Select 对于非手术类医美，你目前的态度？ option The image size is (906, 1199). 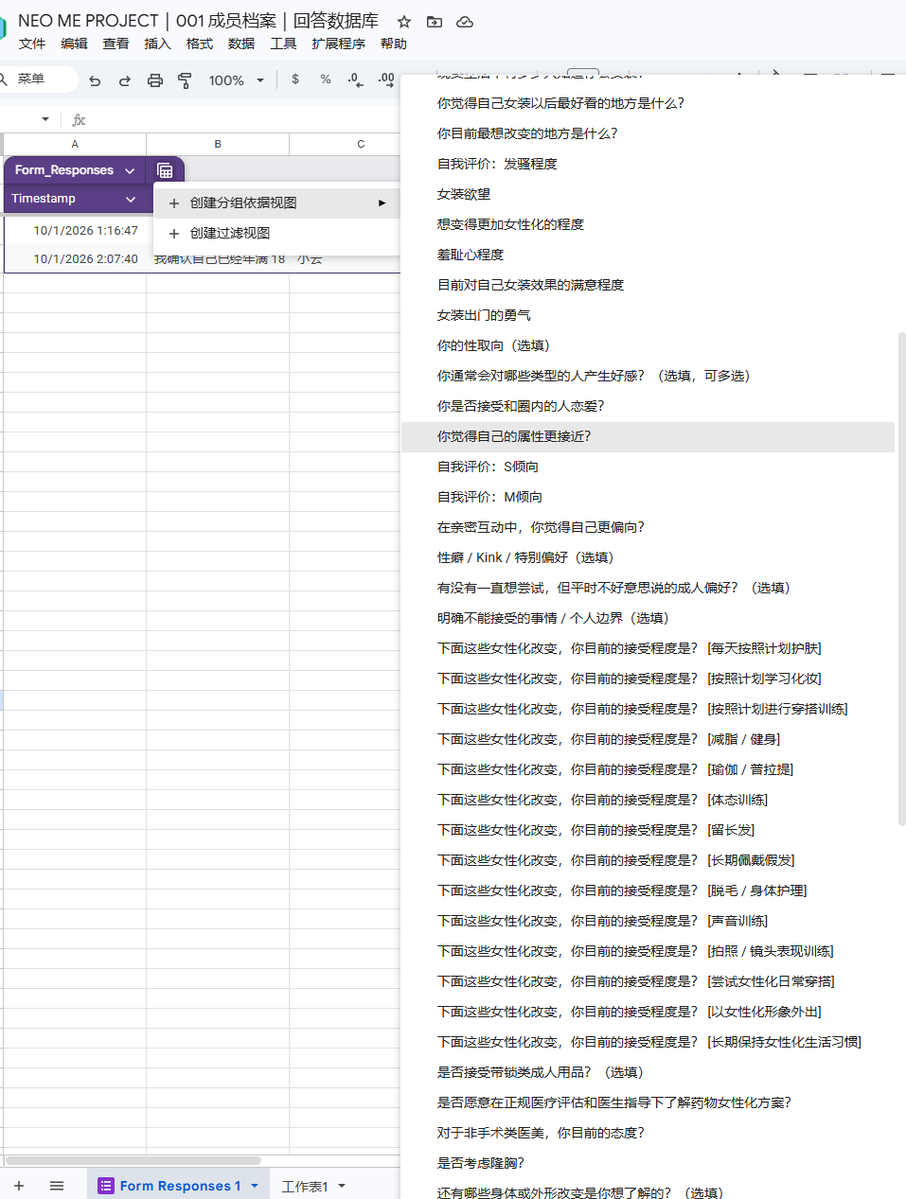648,1133
